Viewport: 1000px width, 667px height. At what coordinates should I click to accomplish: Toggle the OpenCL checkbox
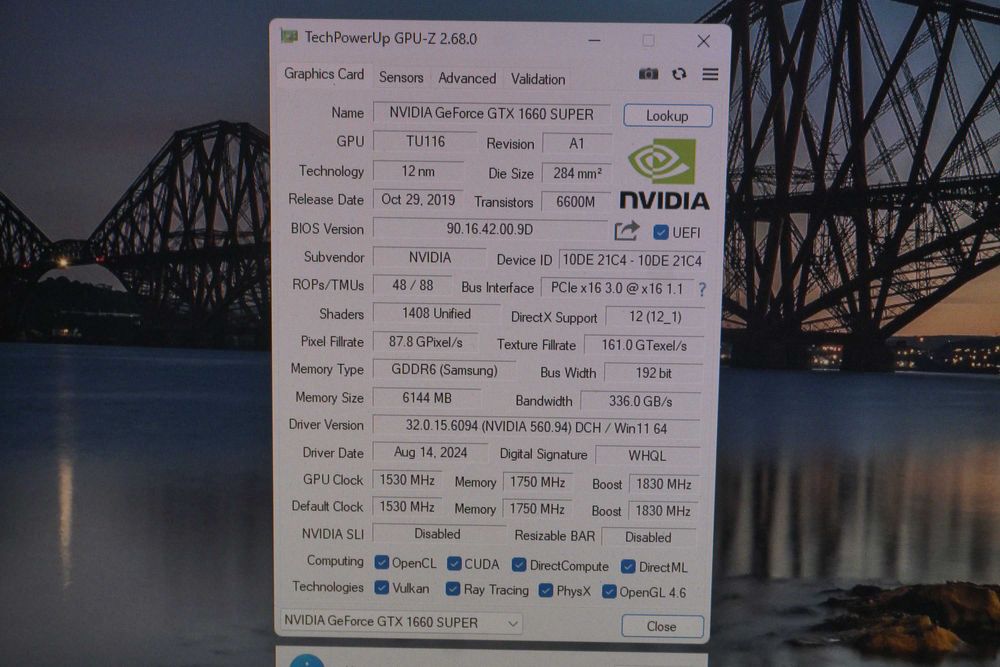pyautogui.click(x=381, y=562)
